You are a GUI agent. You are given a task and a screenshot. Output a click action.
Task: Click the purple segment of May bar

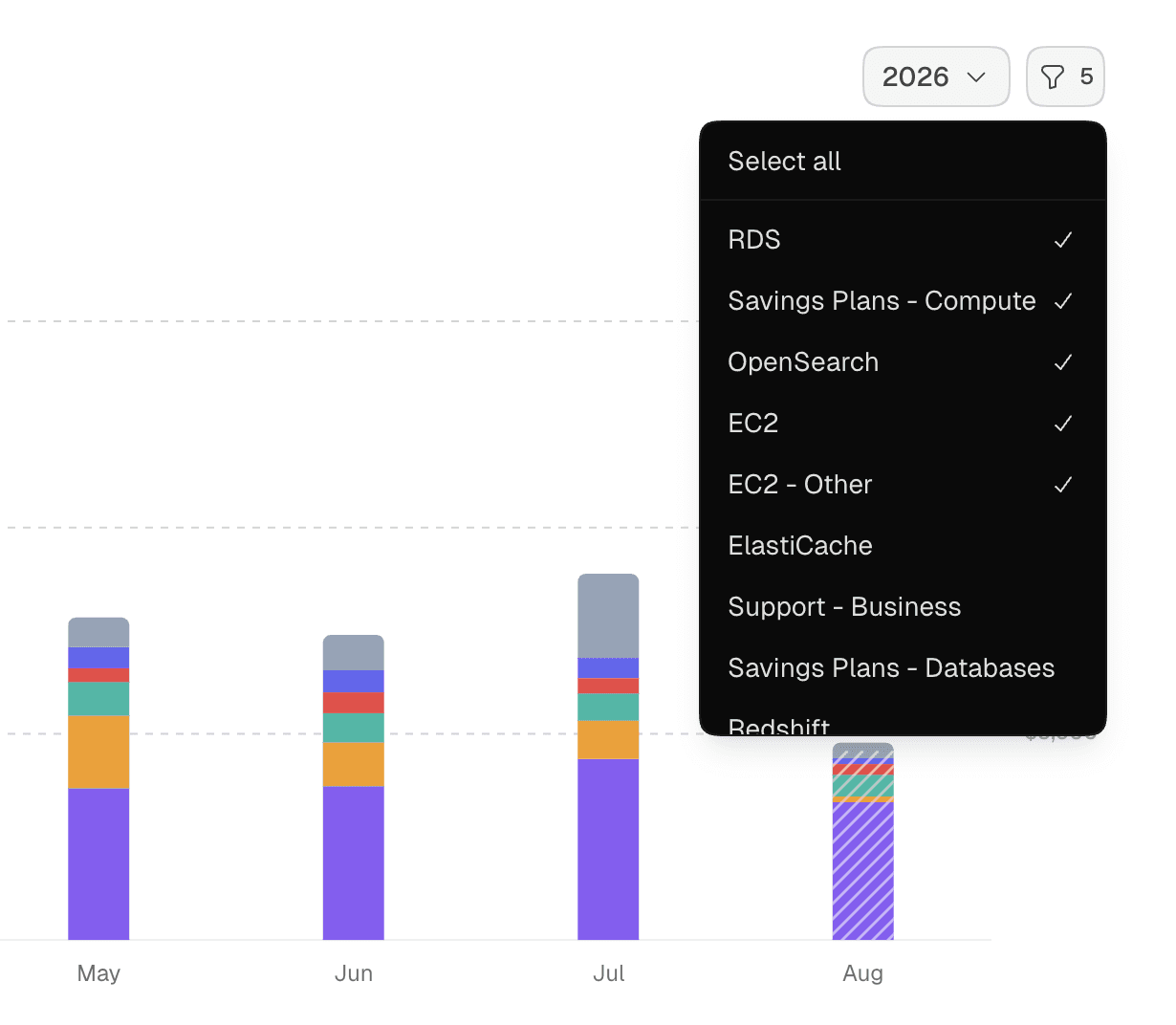click(x=98, y=864)
